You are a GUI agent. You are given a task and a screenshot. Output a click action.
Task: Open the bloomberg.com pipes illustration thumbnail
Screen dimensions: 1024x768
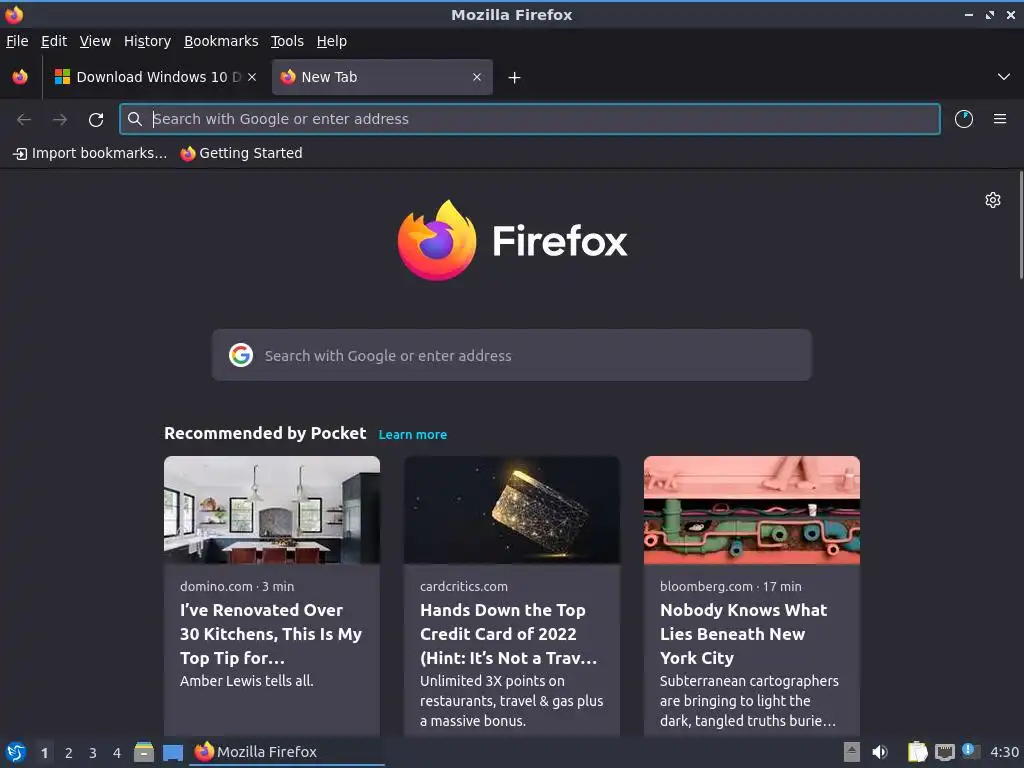click(x=752, y=510)
